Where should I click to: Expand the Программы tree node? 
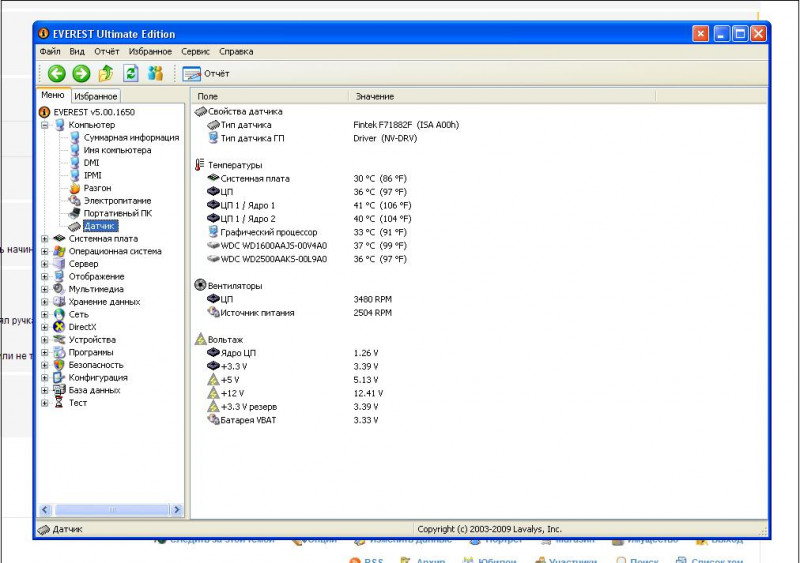coord(45,353)
